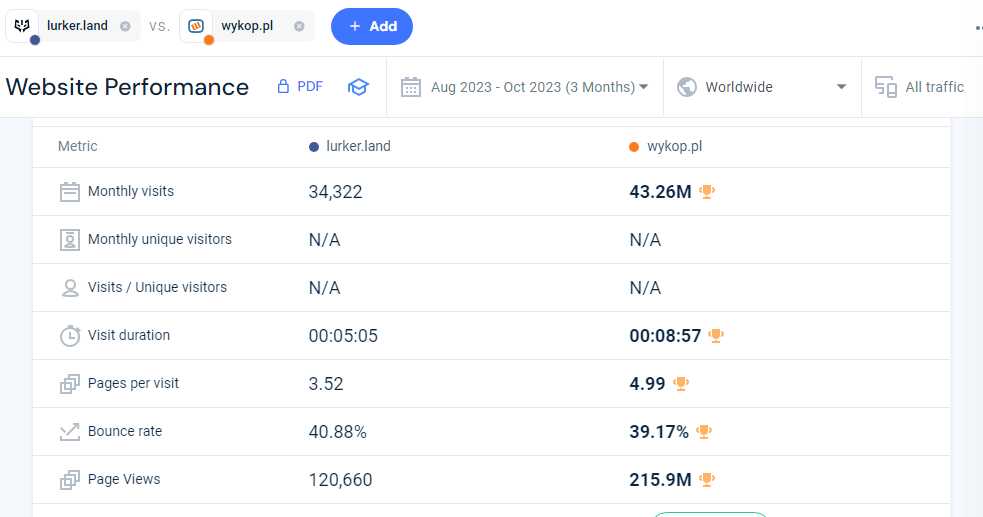Click the Monthly visits calendar icon
This screenshot has height=517, width=983.
click(70, 192)
